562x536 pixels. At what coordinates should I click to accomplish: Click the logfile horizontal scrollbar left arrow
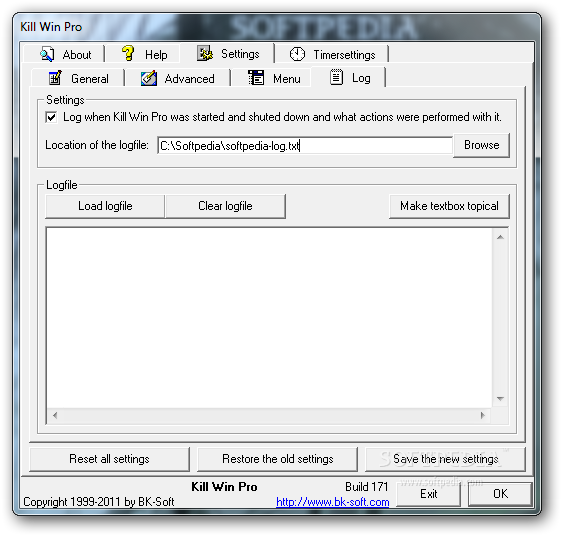click(x=55, y=416)
